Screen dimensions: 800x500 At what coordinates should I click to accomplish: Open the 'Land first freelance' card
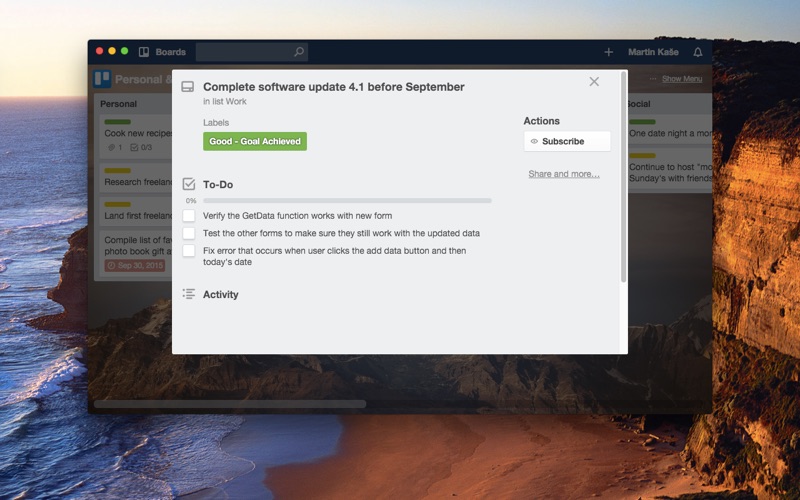coord(136,211)
